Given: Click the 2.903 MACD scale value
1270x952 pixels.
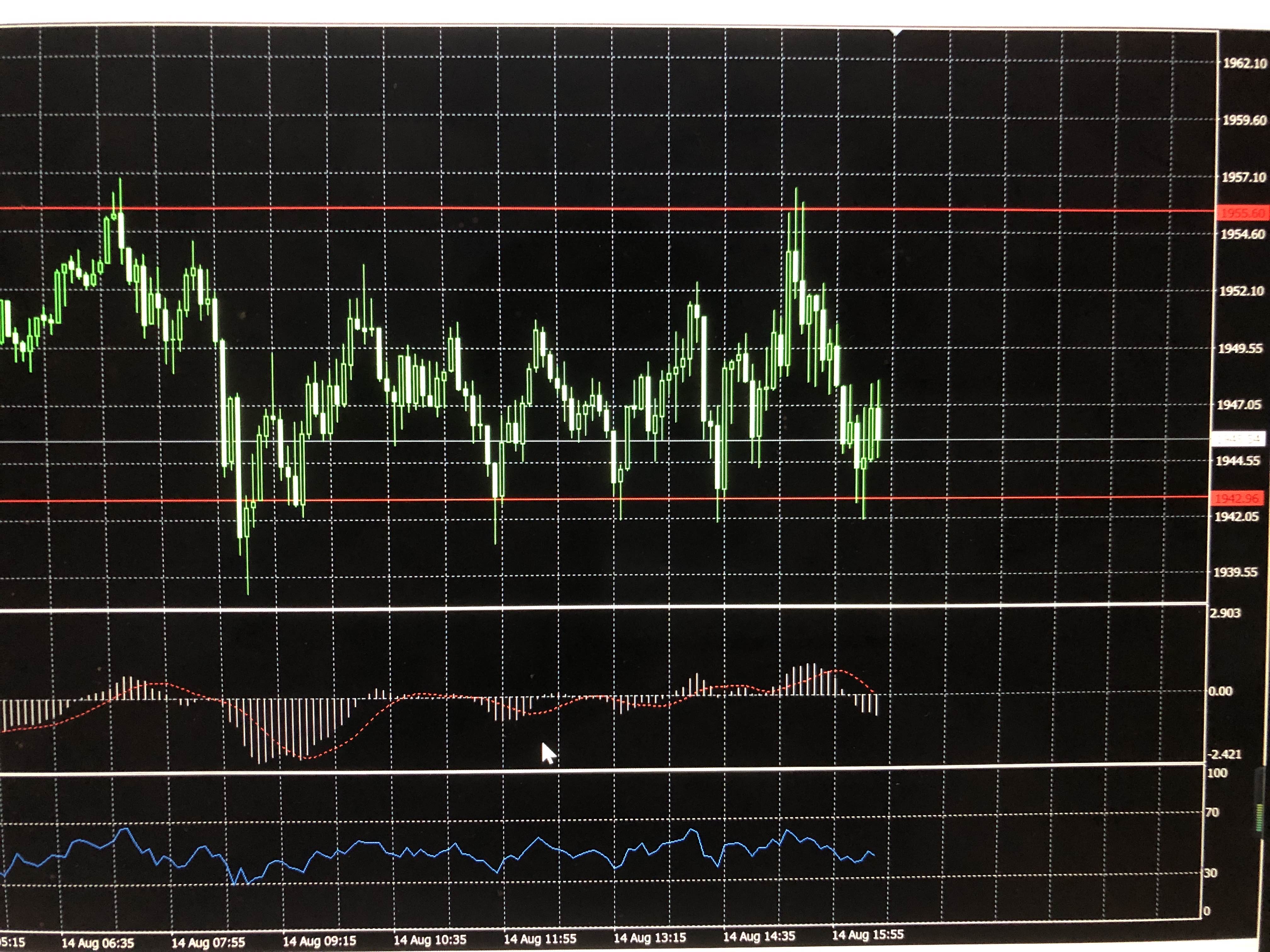Looking at the screenshot, I should coord(1225,614).
